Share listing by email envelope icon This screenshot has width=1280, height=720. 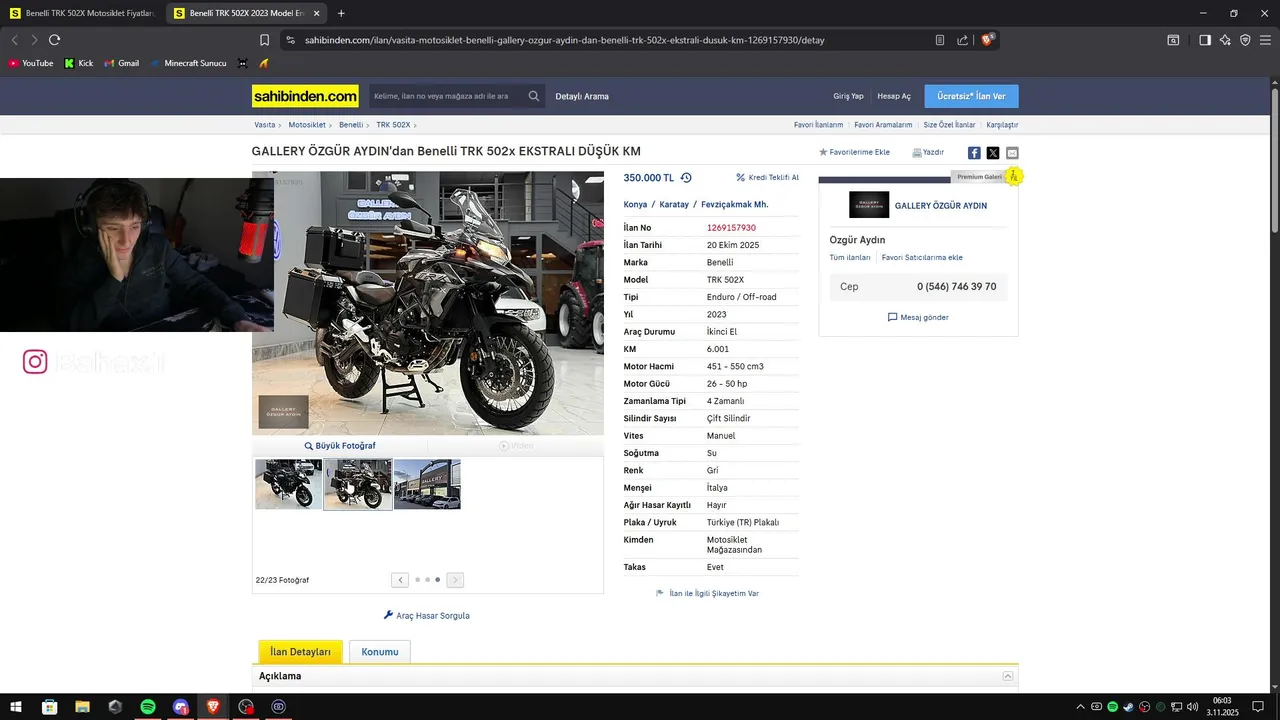(x=1012, y=153)
